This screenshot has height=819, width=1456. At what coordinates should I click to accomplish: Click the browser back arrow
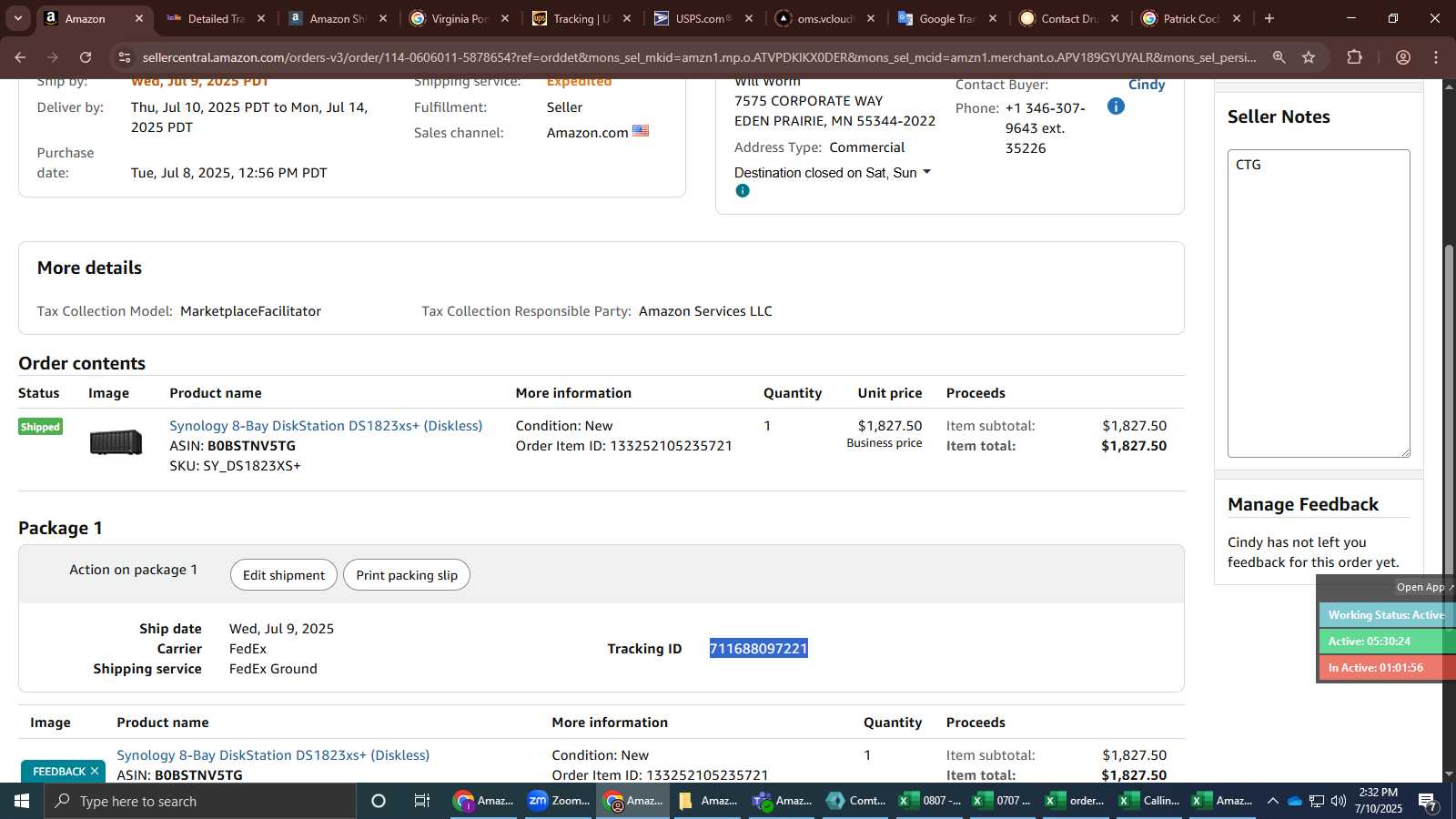point(20,57)
